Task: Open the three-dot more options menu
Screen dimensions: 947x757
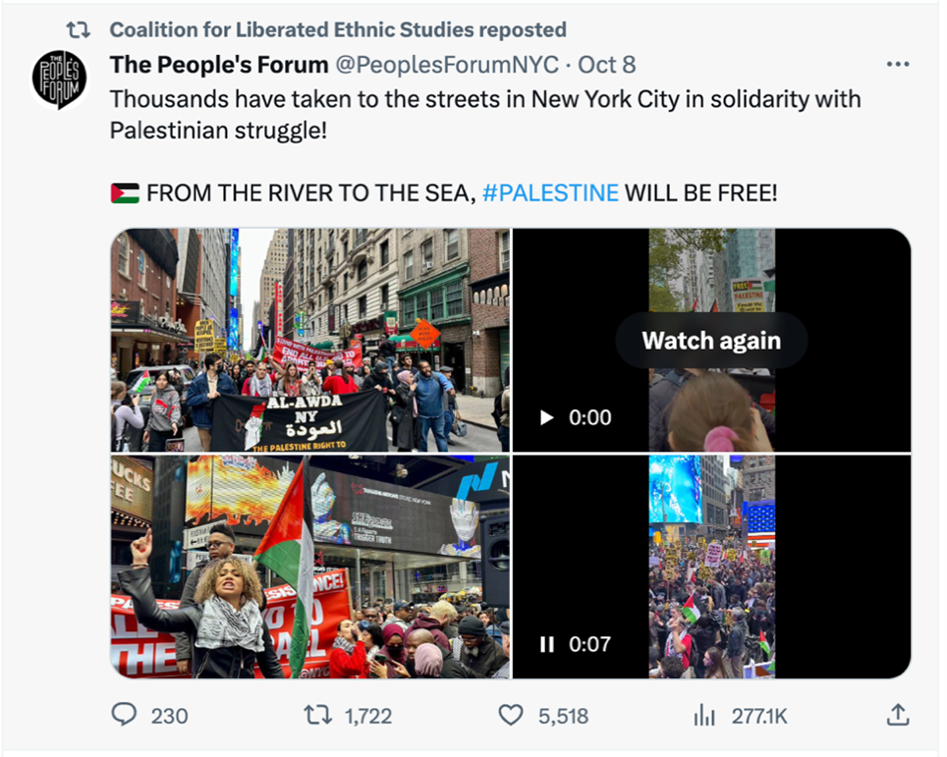Action: 898,64
